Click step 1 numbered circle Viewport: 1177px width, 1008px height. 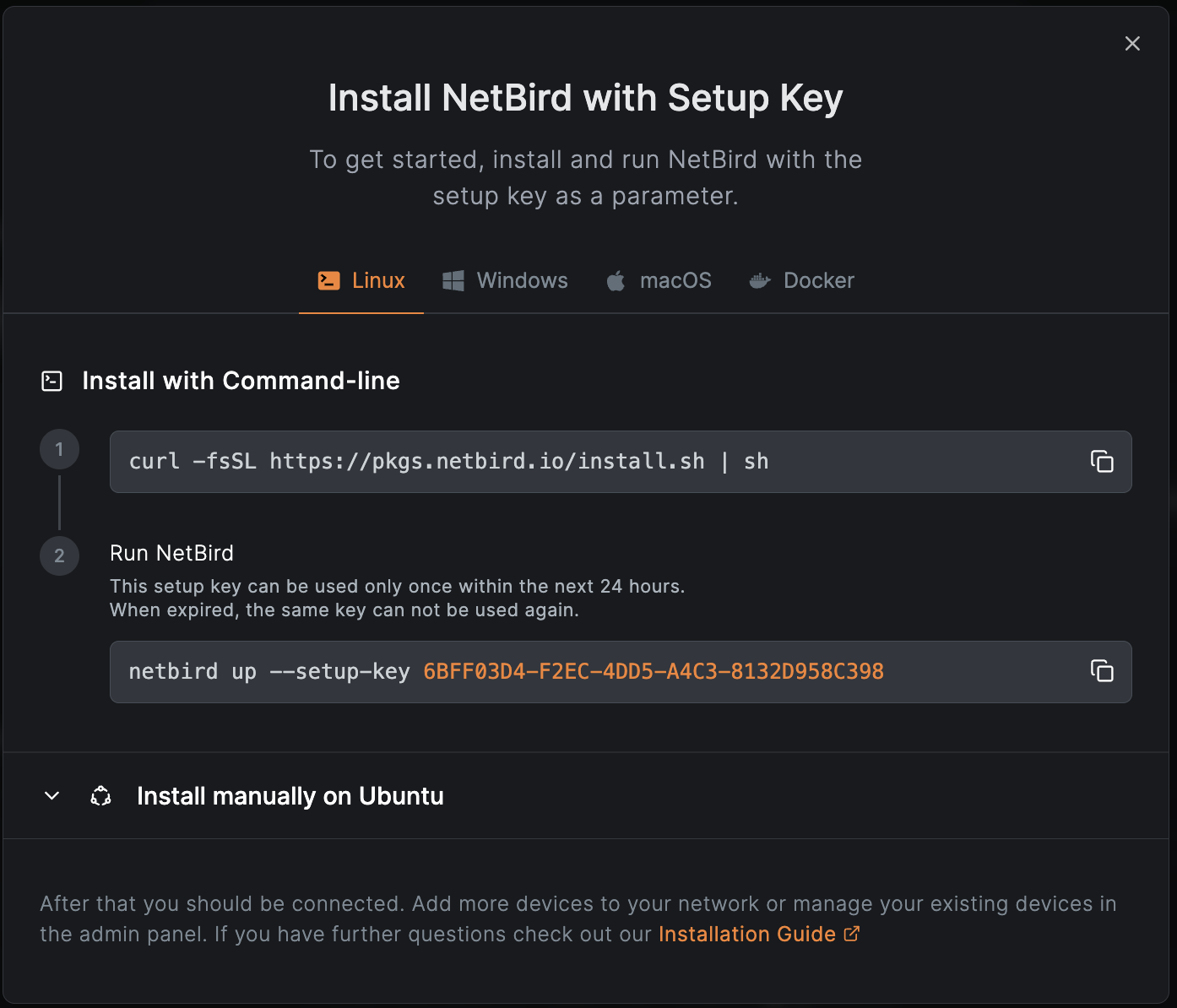coord(59,448)
